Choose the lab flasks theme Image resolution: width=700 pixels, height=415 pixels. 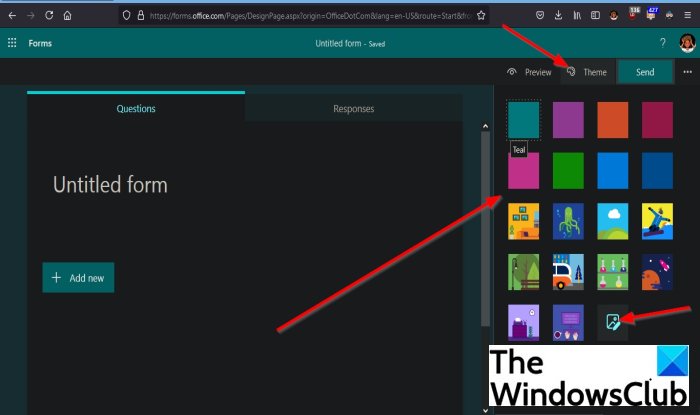[612, 272]
